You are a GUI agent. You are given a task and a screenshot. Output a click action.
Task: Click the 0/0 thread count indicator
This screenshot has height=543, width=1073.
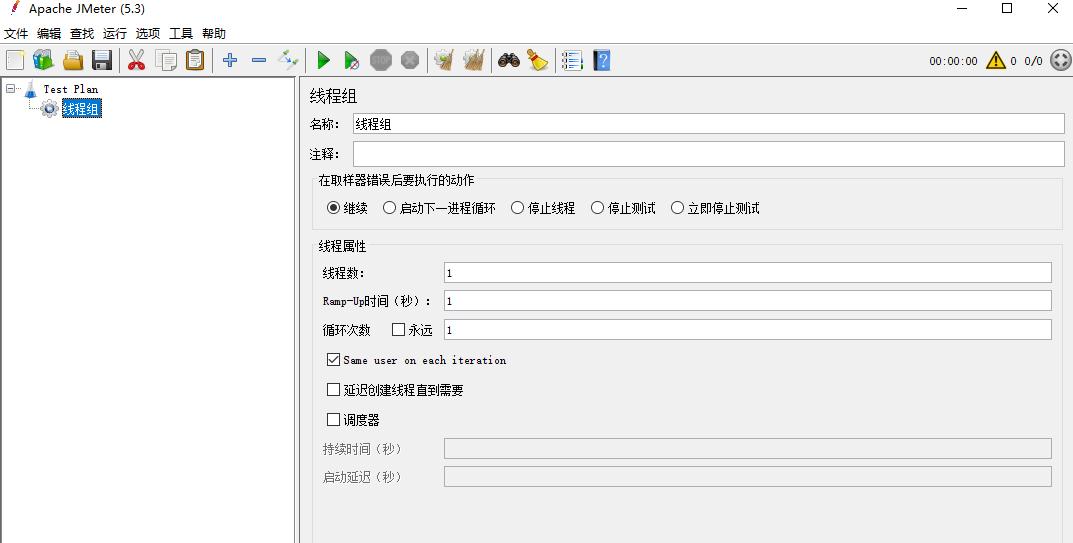click(x=1033, y=61)
